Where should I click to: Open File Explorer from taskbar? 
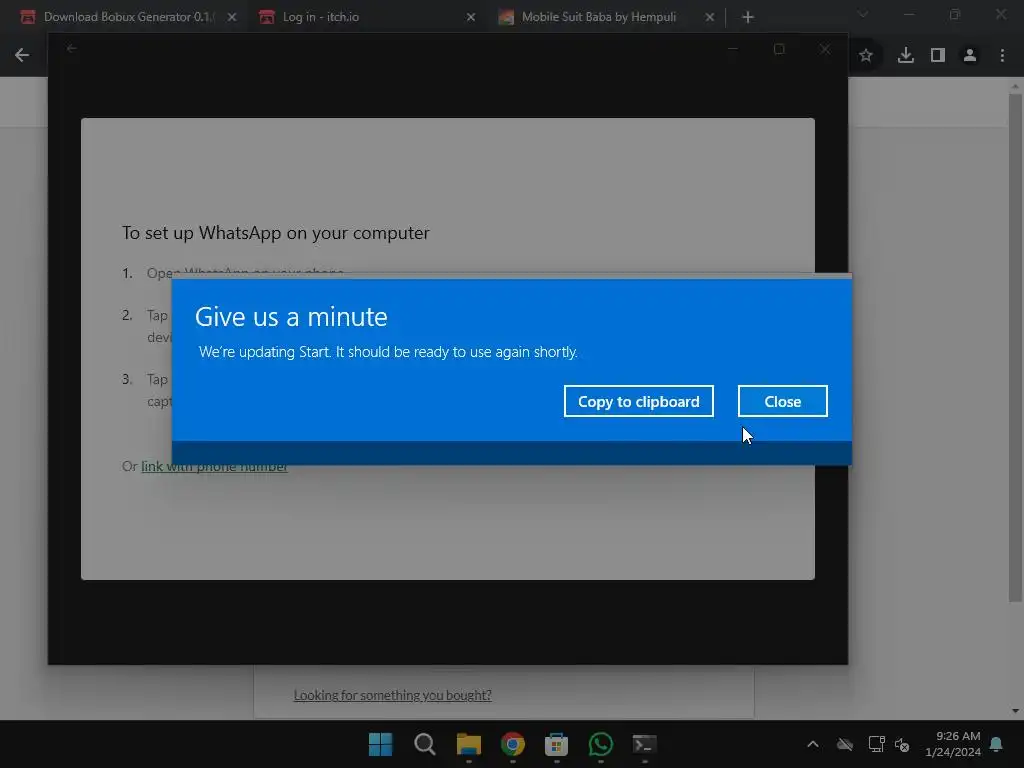click(x=469, y=744)
